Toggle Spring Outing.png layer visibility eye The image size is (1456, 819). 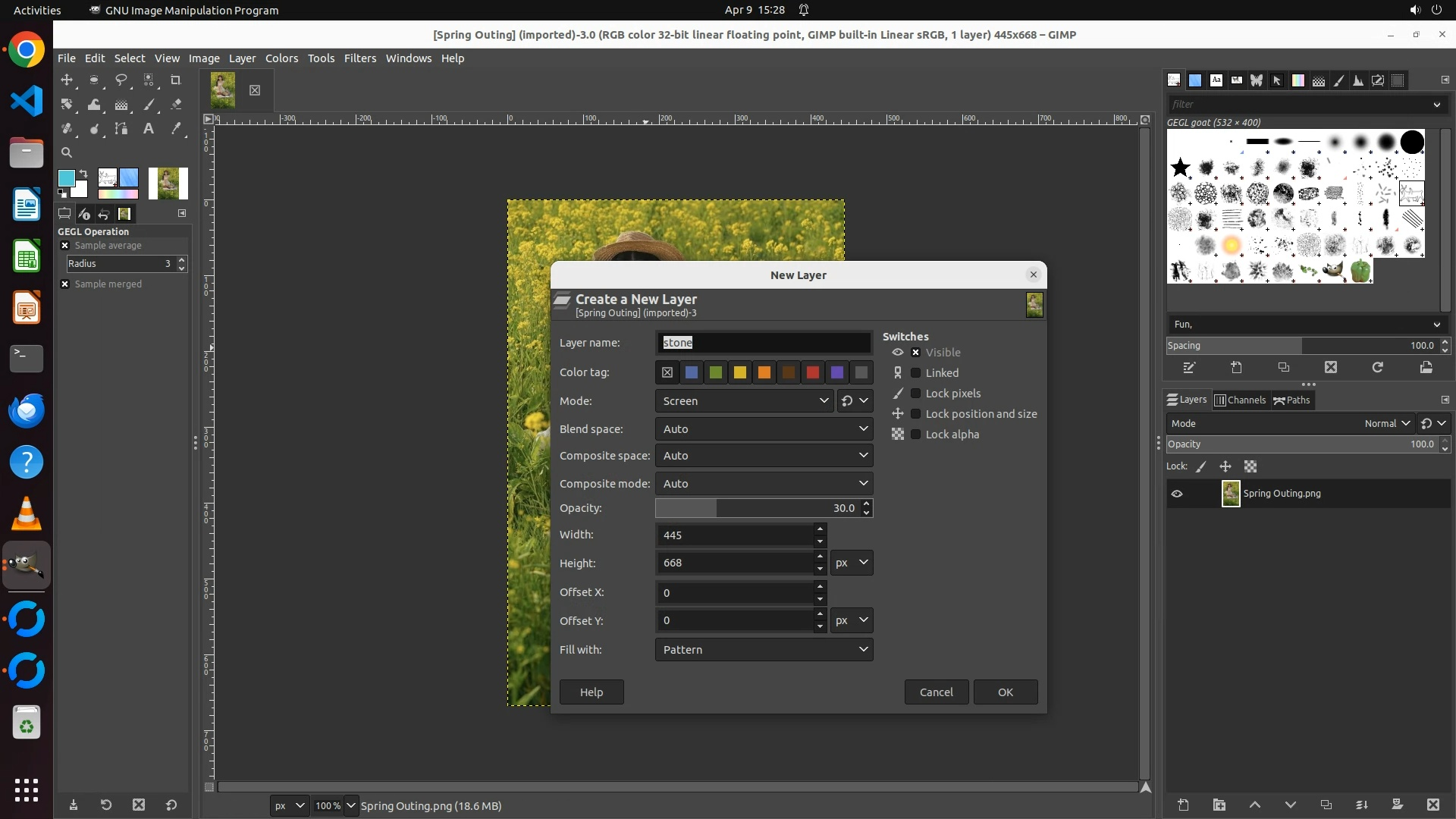[1177, 494]
